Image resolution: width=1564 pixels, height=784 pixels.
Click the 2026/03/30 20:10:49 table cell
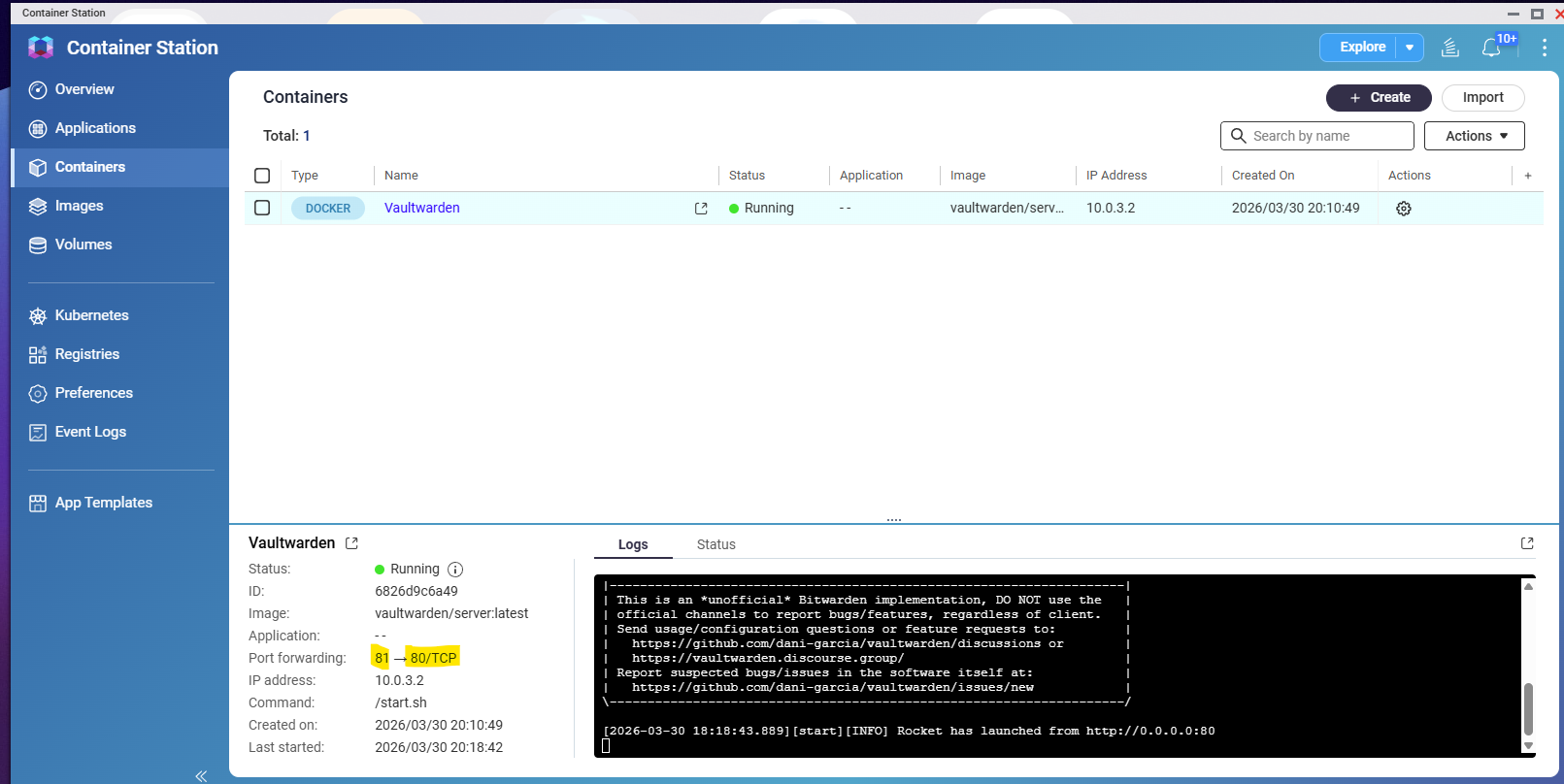1295,208
